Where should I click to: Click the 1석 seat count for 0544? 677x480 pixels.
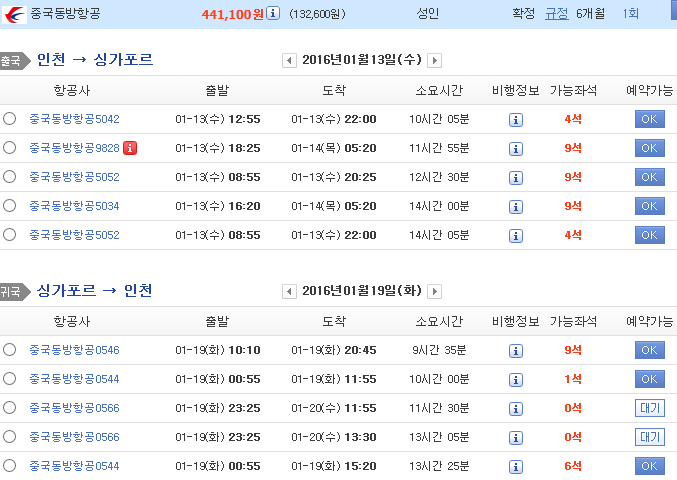point(573,379)
